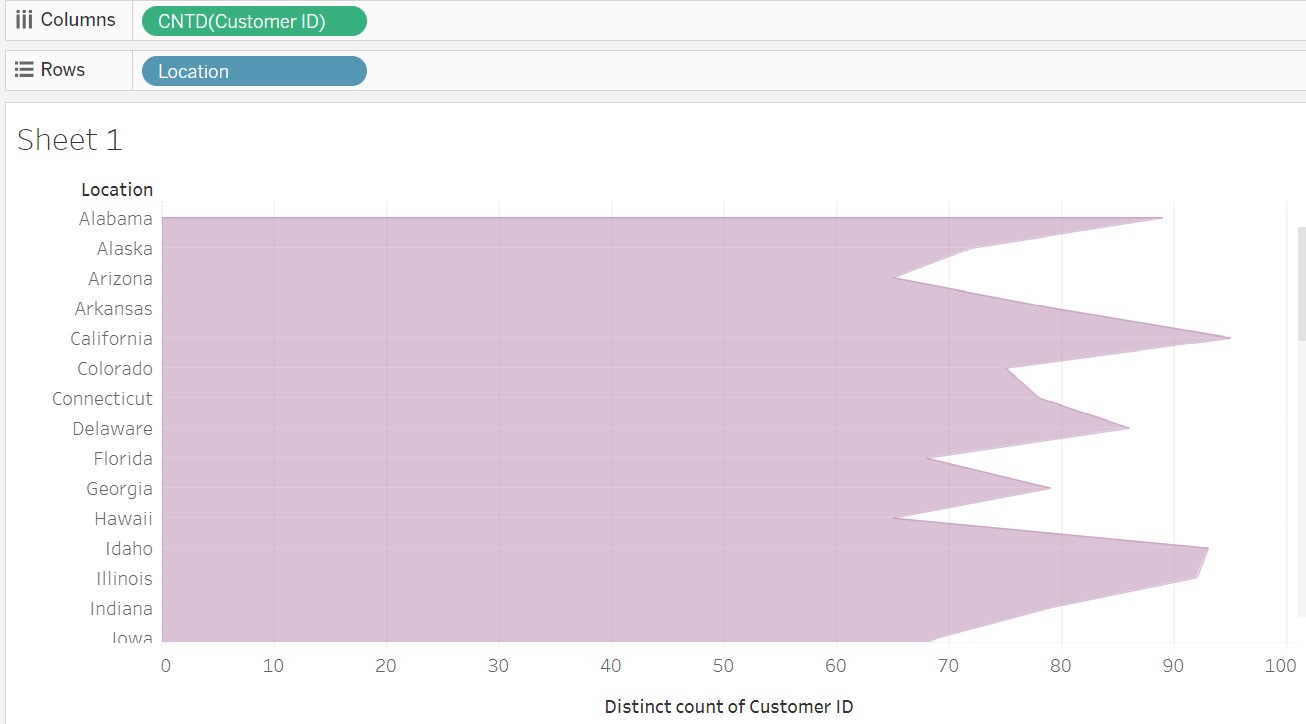Select the CNTD(Customer ID) pill in Columns

[x=254, y=21]
